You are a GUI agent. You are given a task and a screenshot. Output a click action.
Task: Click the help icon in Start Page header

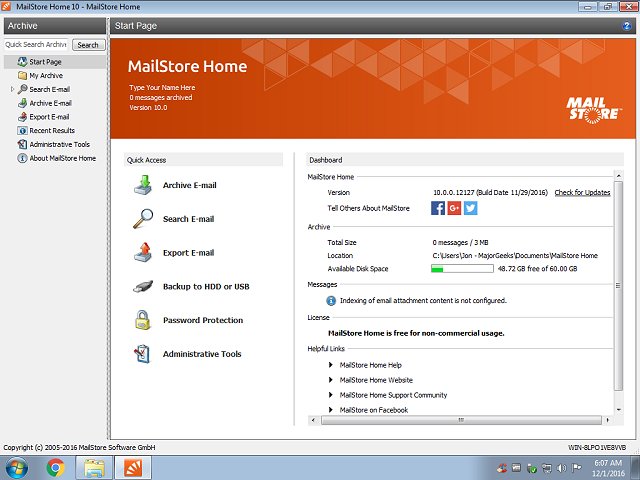coord(625,26)
